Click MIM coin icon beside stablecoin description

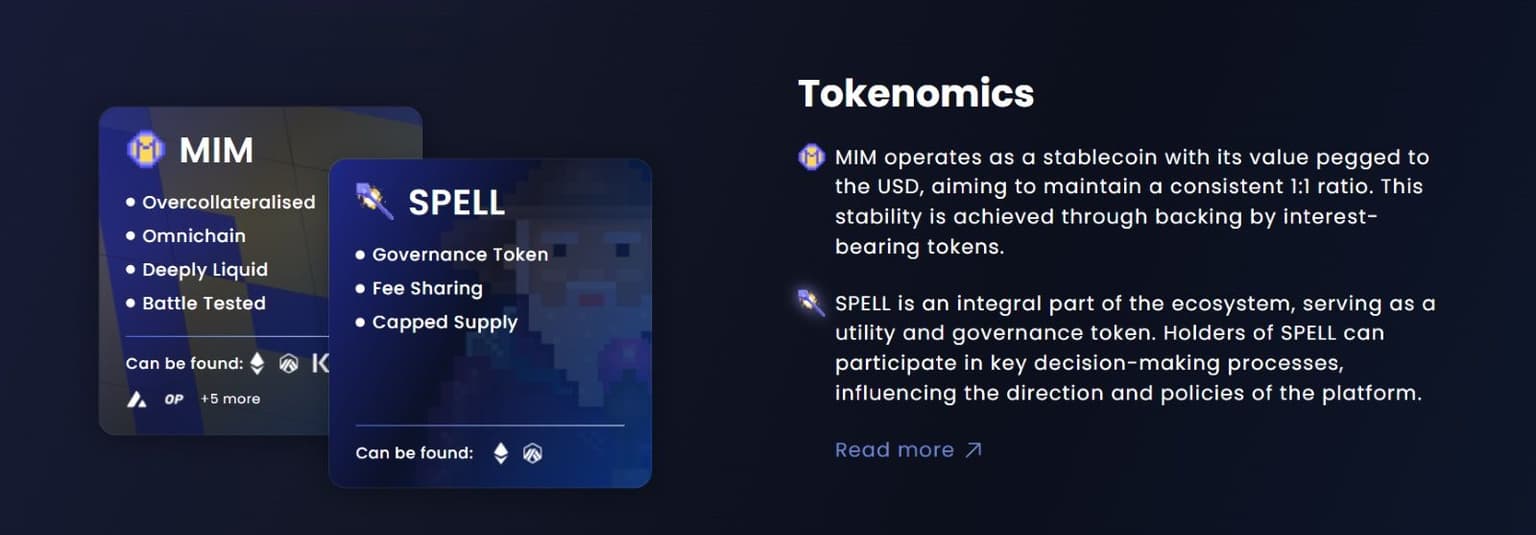point(811,157)
